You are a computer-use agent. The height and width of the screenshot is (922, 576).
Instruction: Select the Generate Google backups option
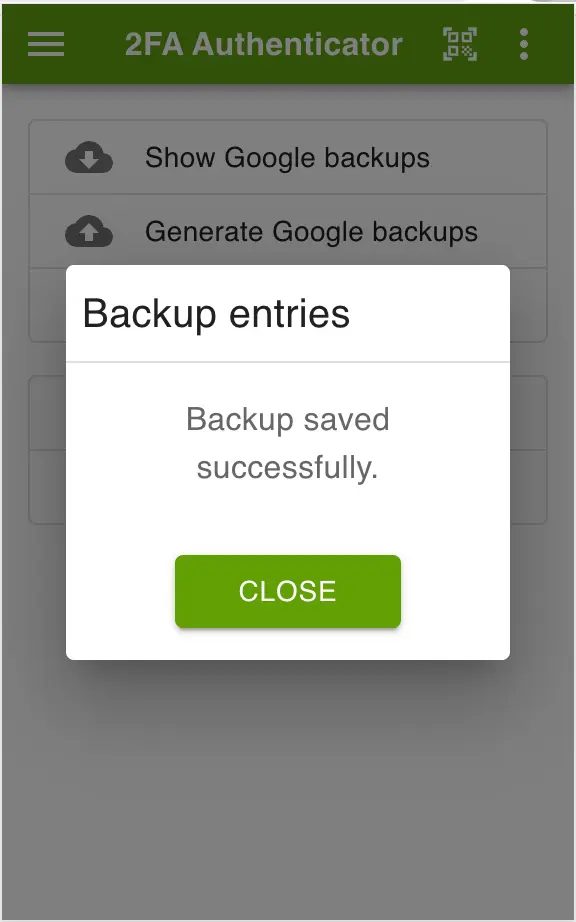point(311,231)
